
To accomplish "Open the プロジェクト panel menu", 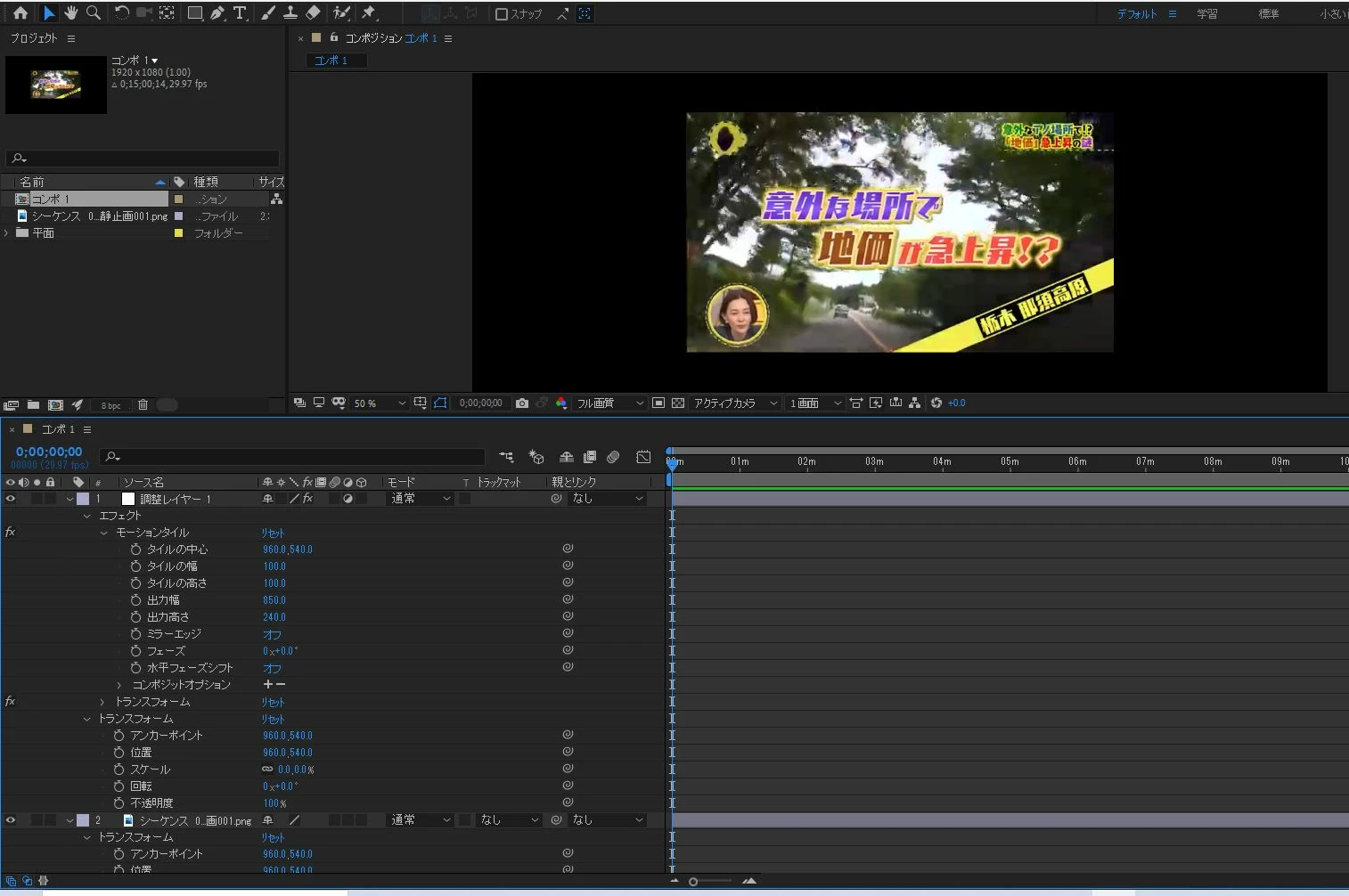I will coord(71,39).
